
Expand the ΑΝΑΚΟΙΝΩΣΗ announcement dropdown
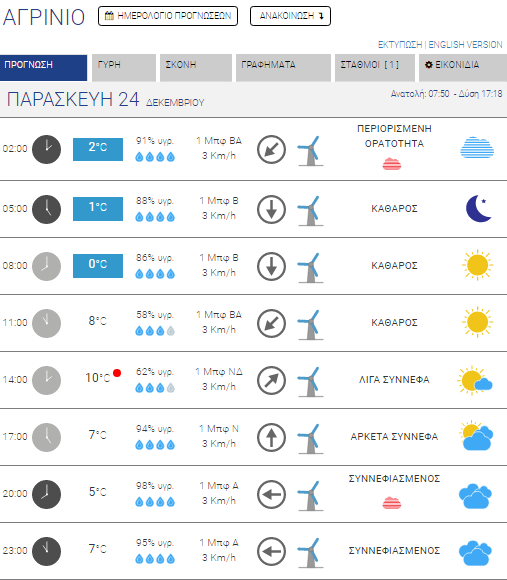pos(290,16)
